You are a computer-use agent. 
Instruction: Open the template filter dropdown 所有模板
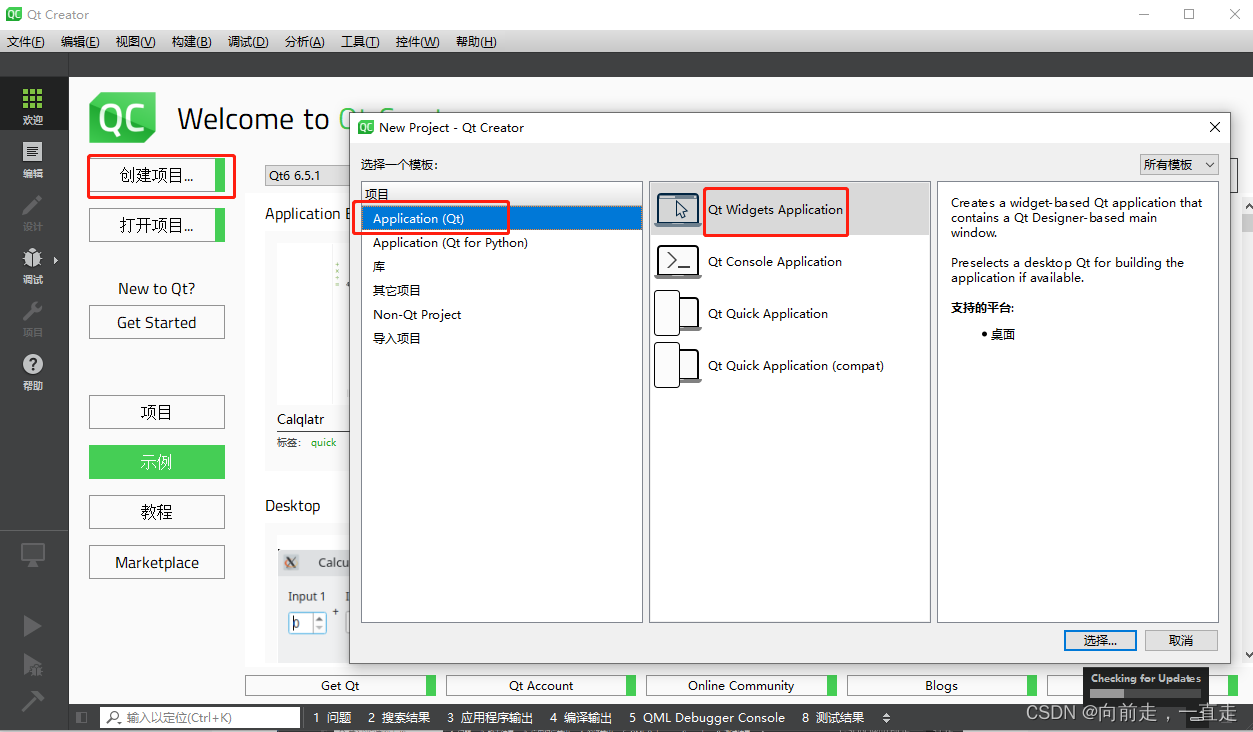point(1179,164)
